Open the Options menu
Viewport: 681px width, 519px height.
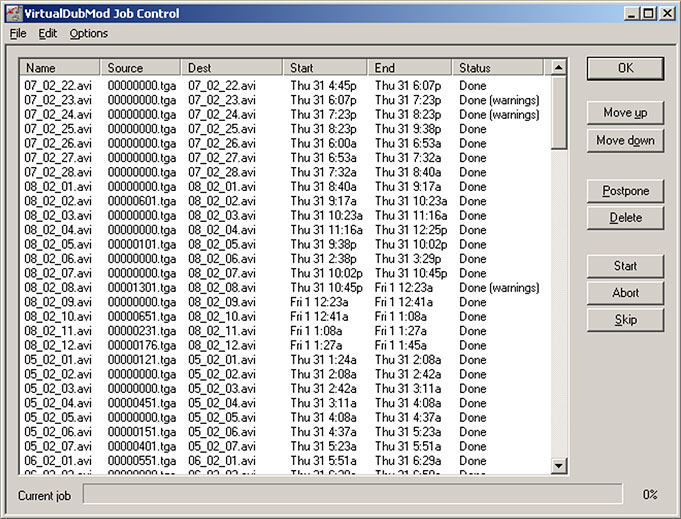tap(88, 33)
